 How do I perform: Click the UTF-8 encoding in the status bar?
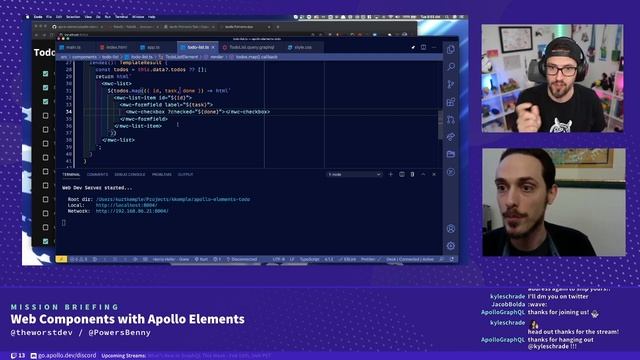pos(278,259)
